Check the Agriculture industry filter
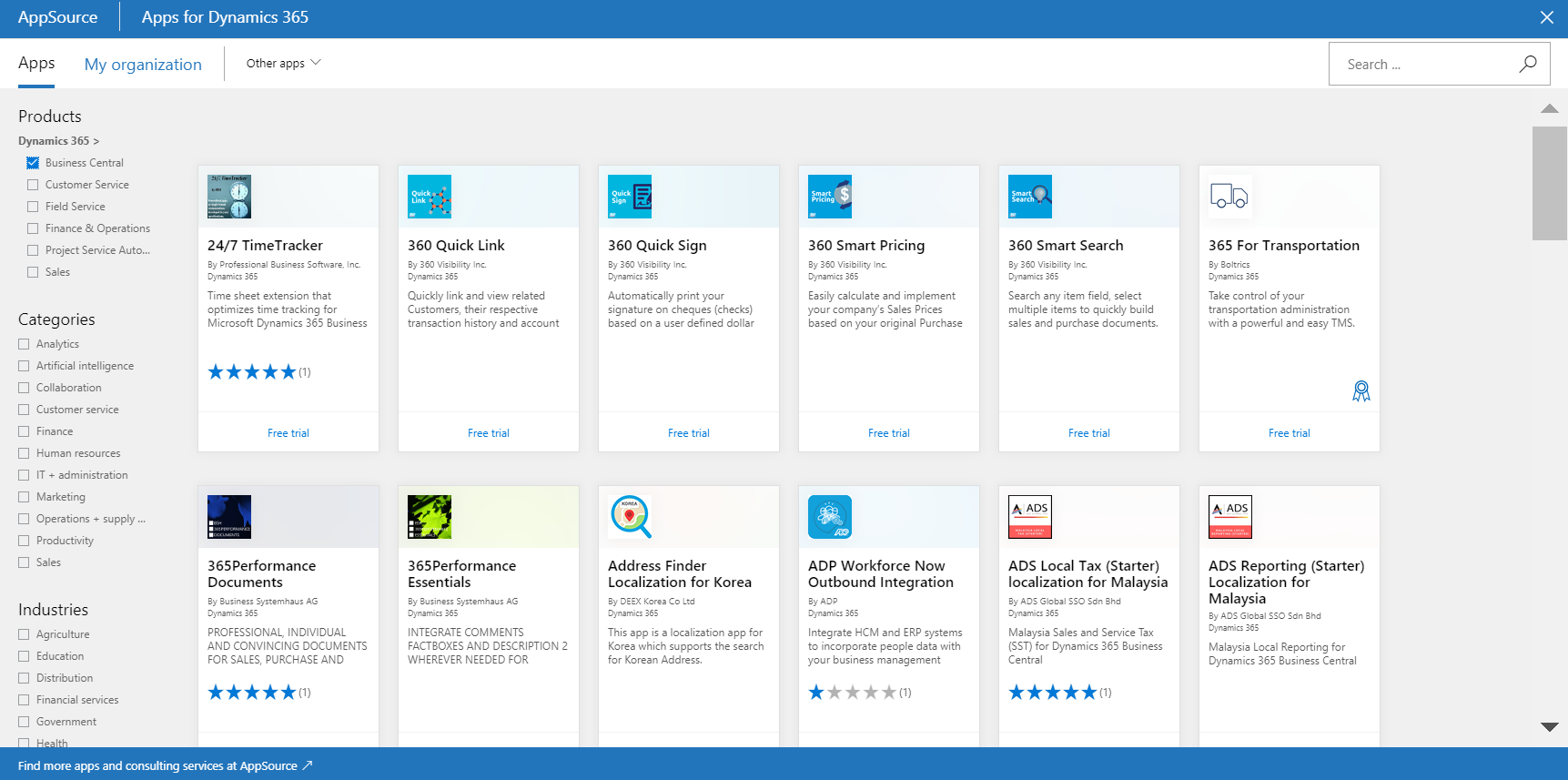Image resolution: width=1568 pixels, height=780 pixels. pyautogui.click(x=24, y=634)
